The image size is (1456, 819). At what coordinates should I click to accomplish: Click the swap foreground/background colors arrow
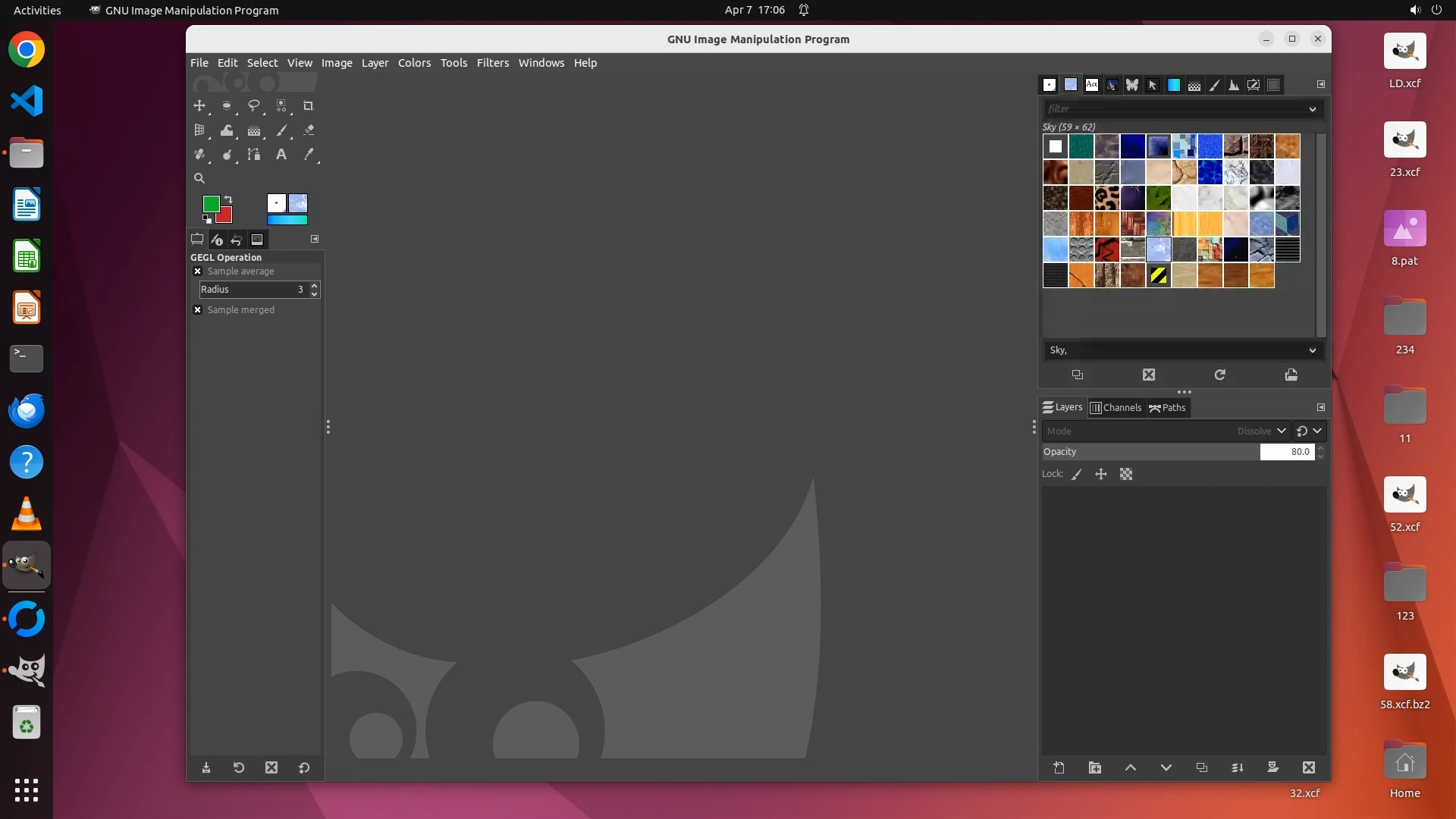pyautogui.click(x=228, y=199)
